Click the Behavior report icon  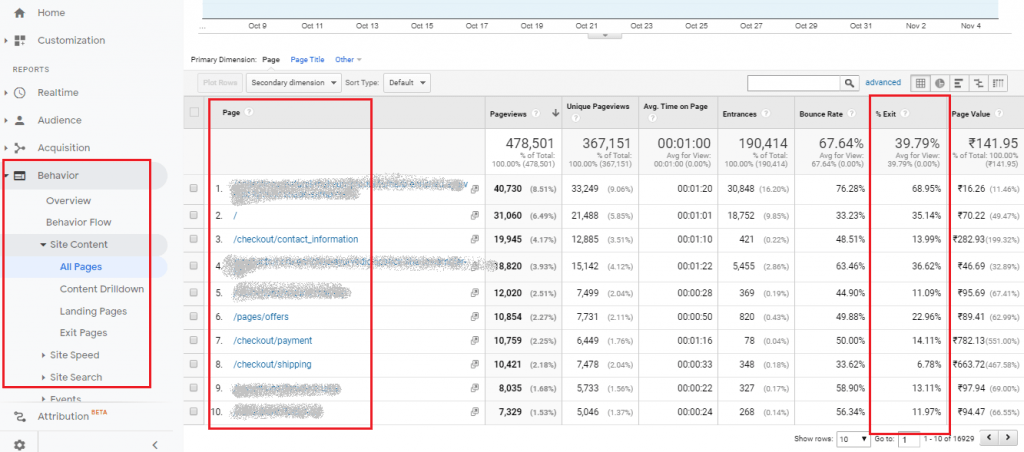pos(20,176)
